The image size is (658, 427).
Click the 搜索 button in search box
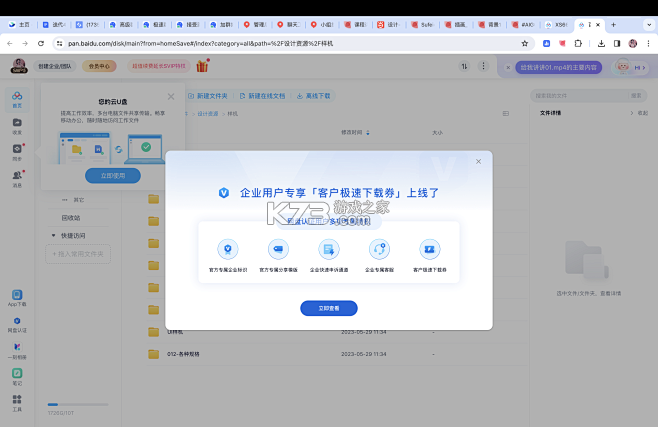tap(636, 96)
